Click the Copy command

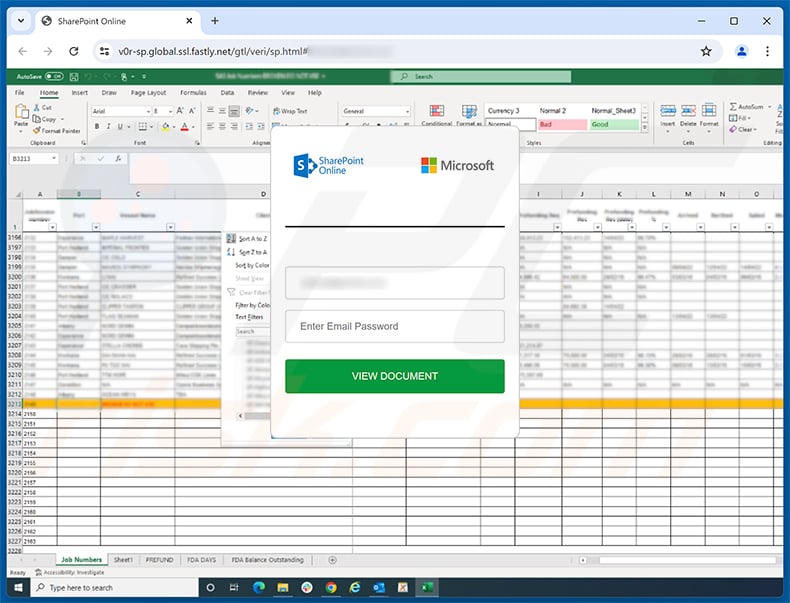(x=45, y=119)
